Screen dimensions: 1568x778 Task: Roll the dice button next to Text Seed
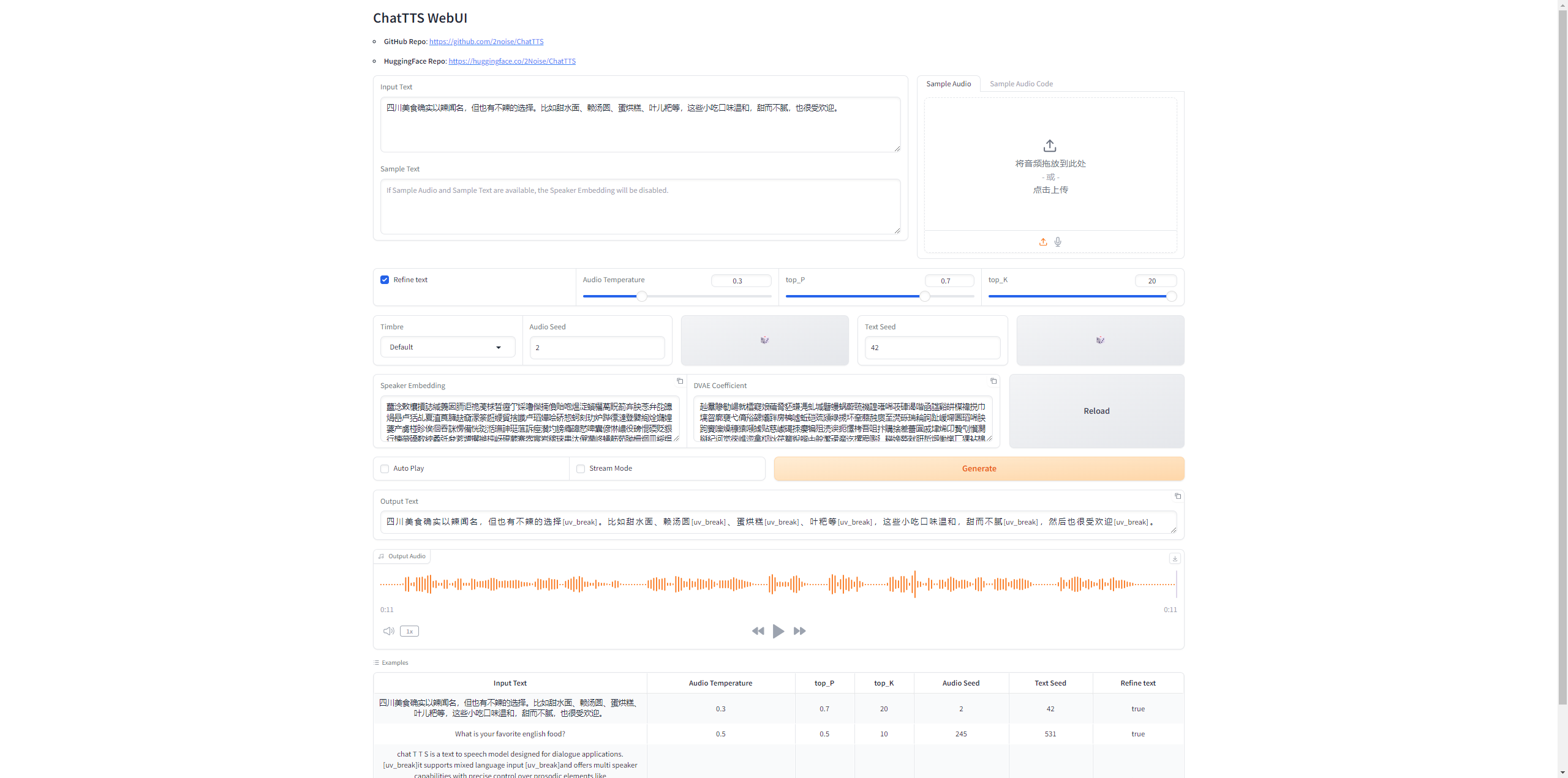pos(1100,340)
